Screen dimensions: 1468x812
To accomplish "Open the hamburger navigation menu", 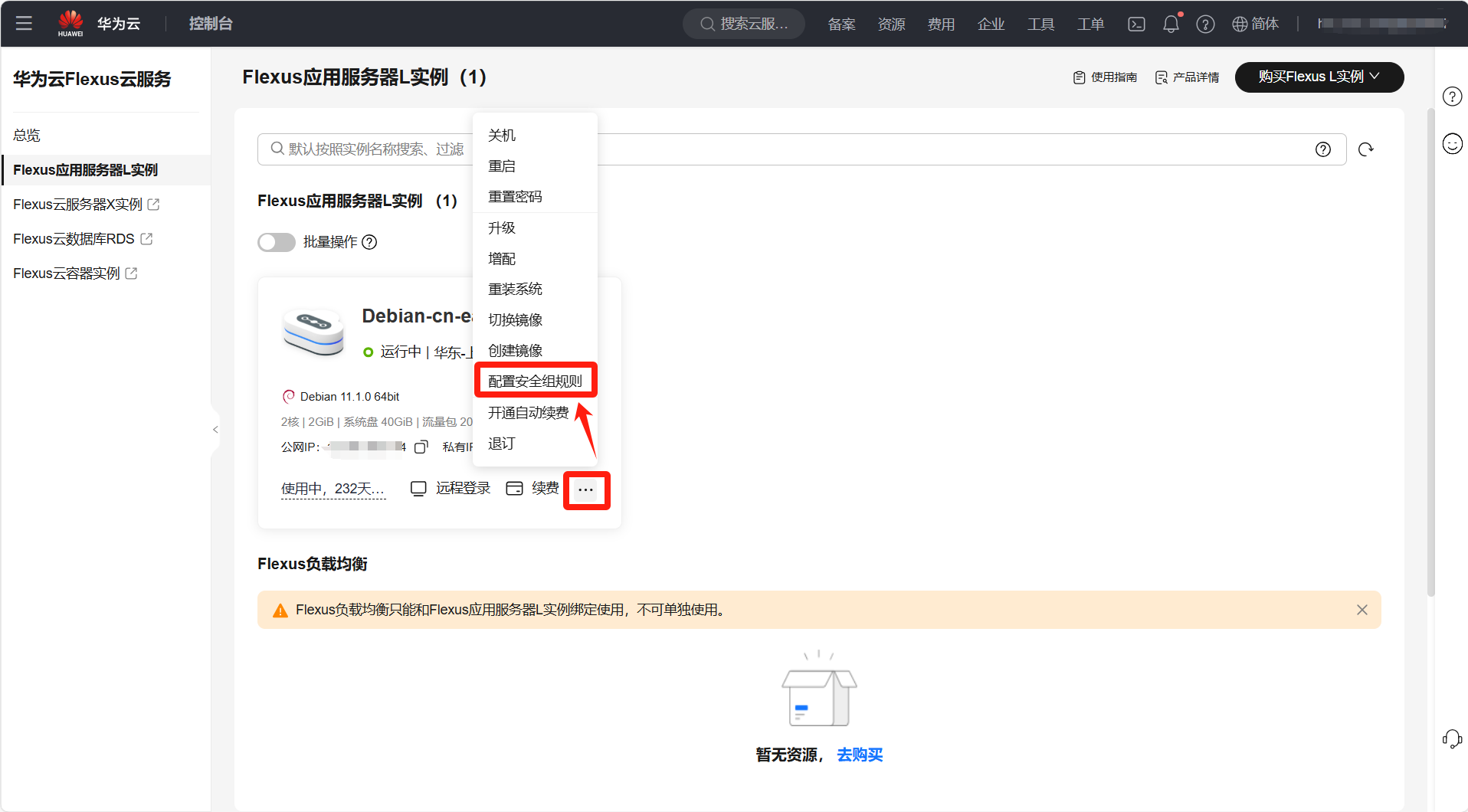I will (24, 23).
